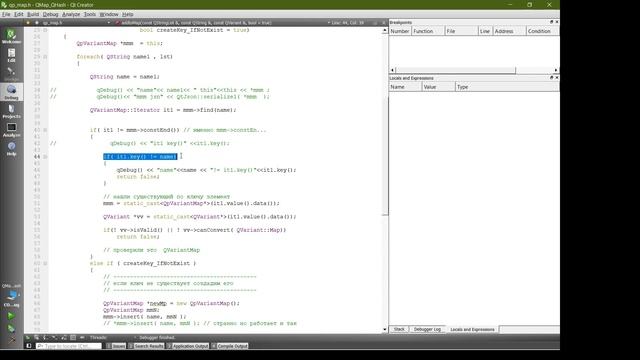
Task: Switch to Edit mode in sidebar
Action: [11, 55]
